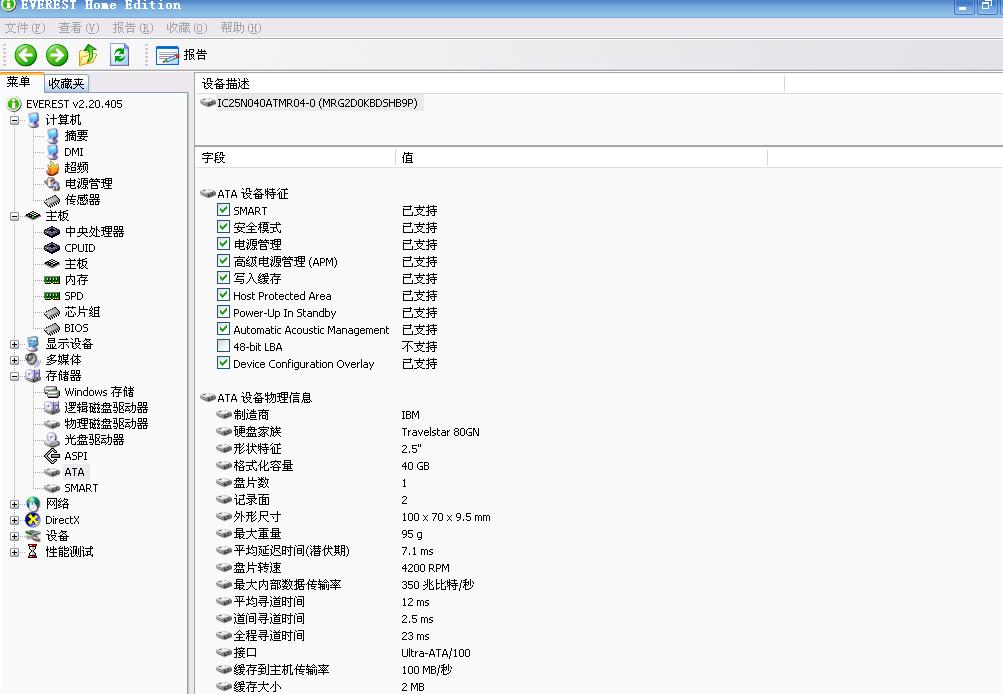Click the 报告 report icon in toolbar
This screenshot has width=1003, height=694.
[x=168, y=55]
